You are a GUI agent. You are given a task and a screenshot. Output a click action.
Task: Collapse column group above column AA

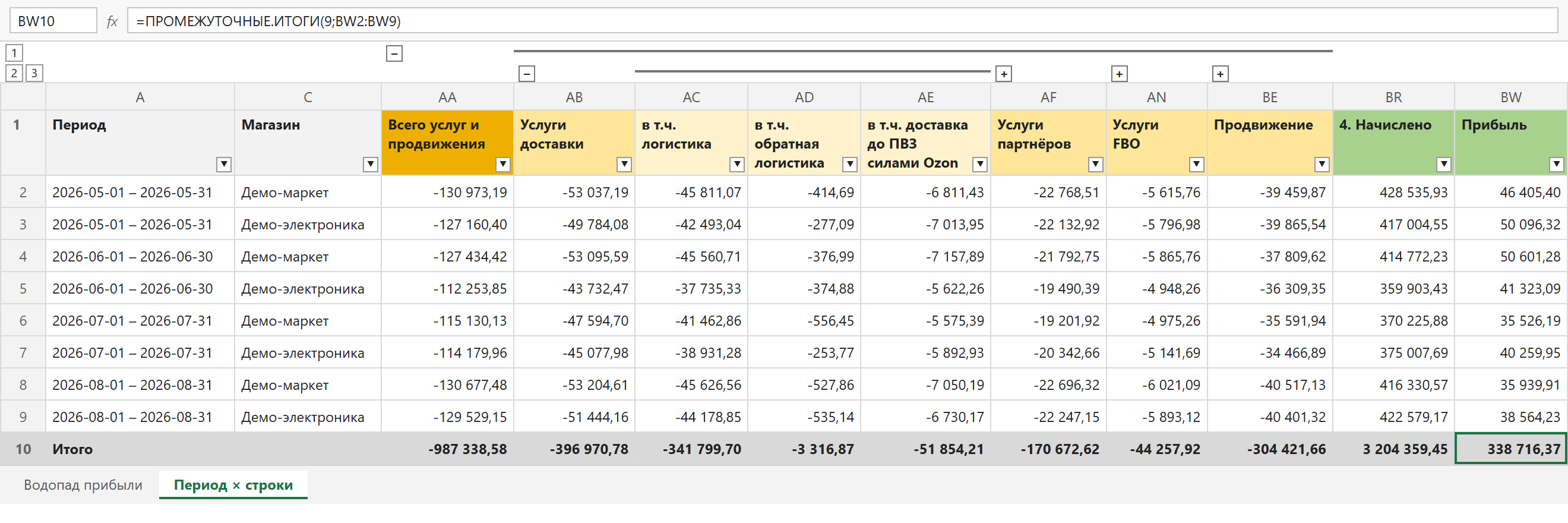(394, 53)
